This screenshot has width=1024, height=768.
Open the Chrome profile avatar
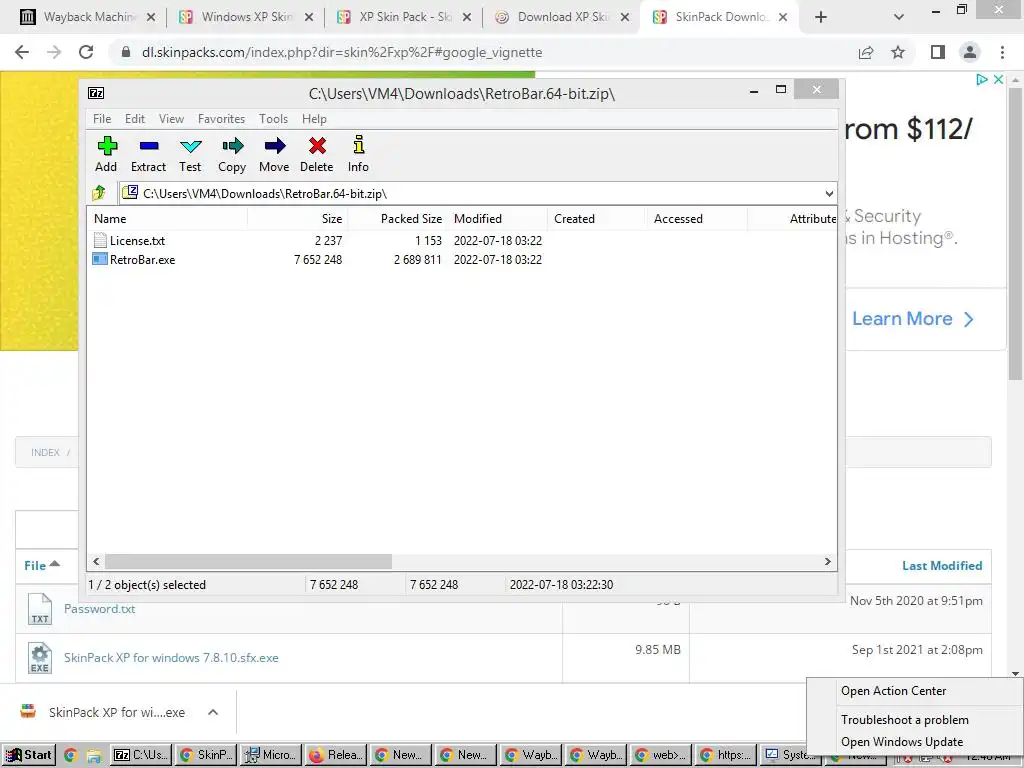pos(970,52)
